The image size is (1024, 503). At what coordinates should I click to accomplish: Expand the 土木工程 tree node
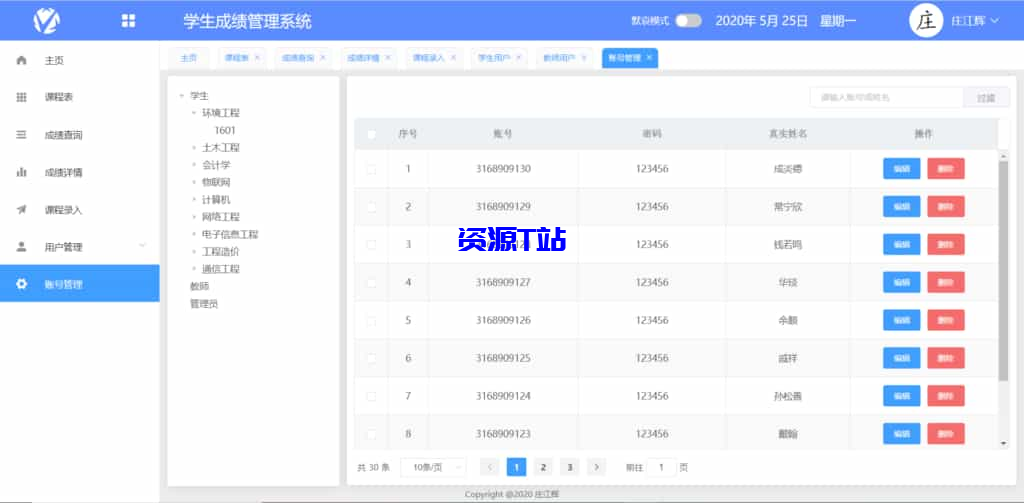(x=194, y=148)
